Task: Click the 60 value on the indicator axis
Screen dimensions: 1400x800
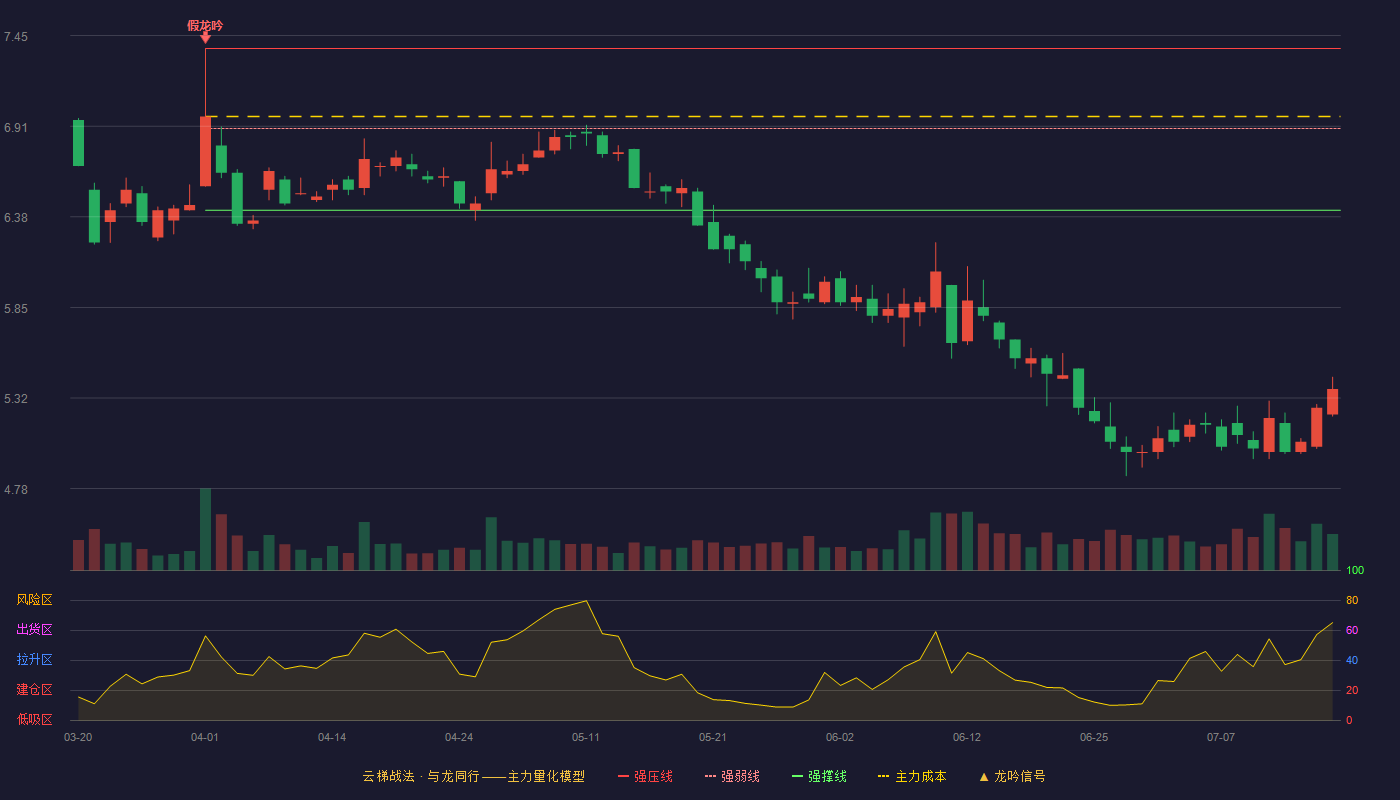Action: [1352, 630]
